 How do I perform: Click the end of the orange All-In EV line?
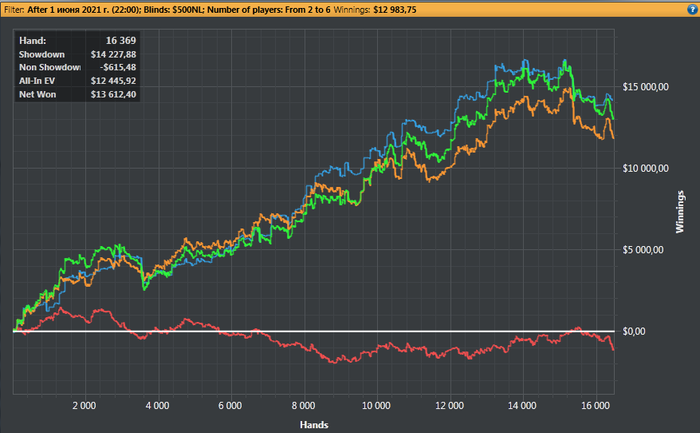[x=613, y=138]
